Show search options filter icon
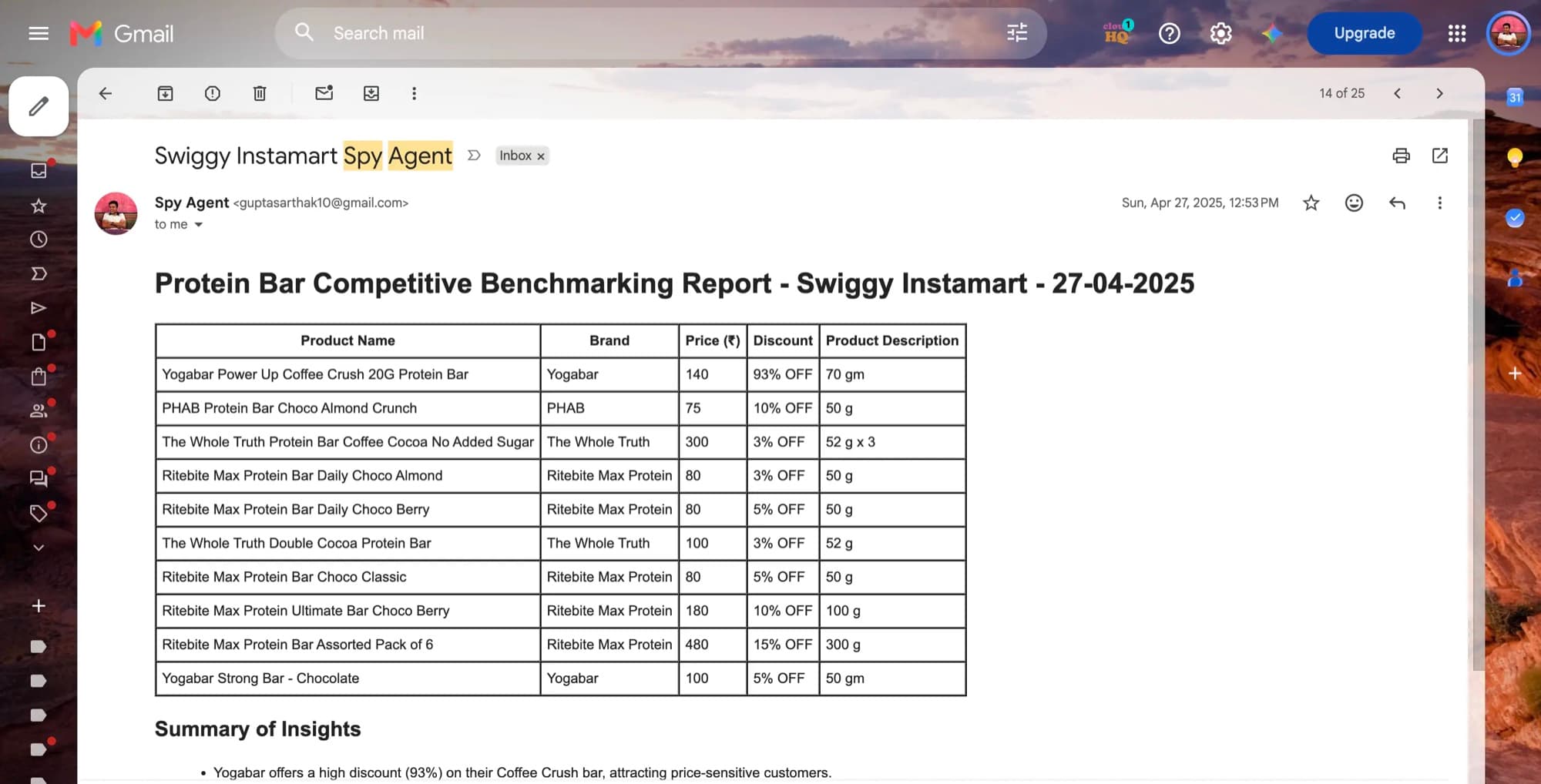Viewport: 1541px width, 784px height. (x=1017, y=32)
